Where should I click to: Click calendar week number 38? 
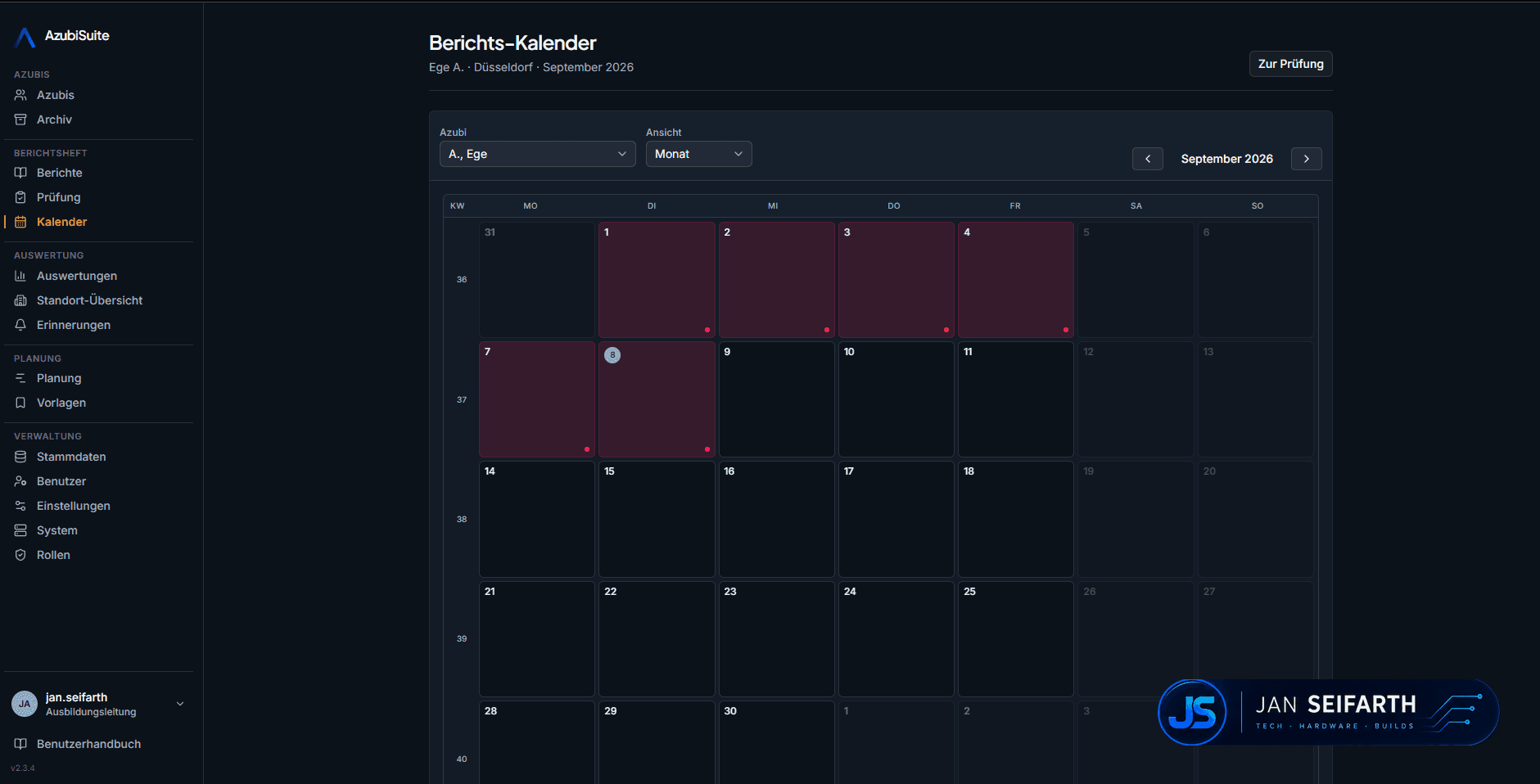coord(462,519)
